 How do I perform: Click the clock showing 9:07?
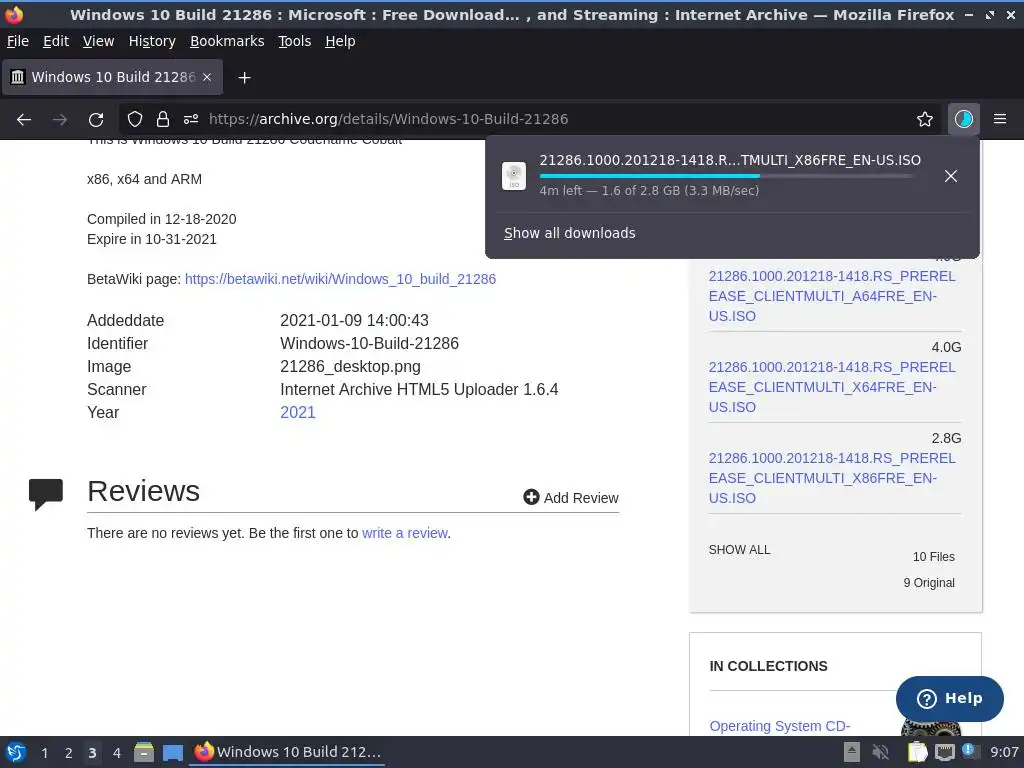(x=1004, y=752)
